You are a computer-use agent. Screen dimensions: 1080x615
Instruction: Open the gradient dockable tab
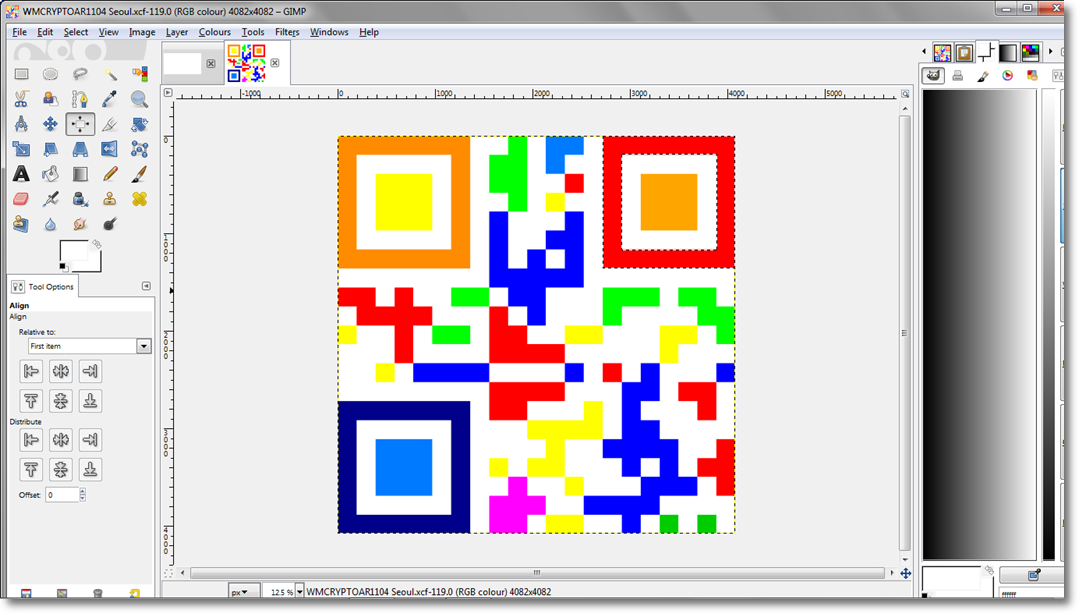click(x=1008, y=52)
